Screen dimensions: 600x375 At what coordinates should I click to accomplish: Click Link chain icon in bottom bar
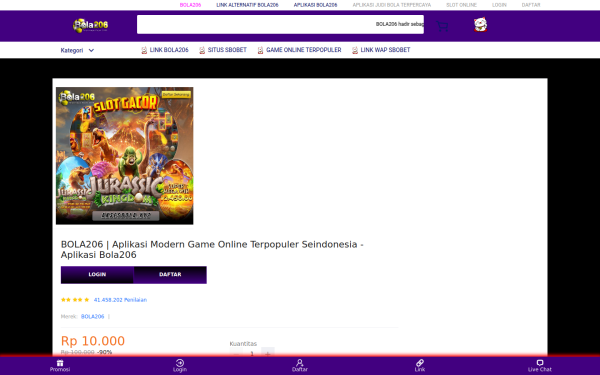point(420,363)
